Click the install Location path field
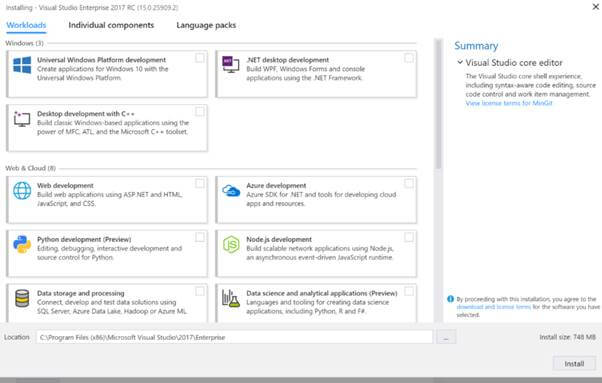The image size is (602, 383). [x=234, y=337]
